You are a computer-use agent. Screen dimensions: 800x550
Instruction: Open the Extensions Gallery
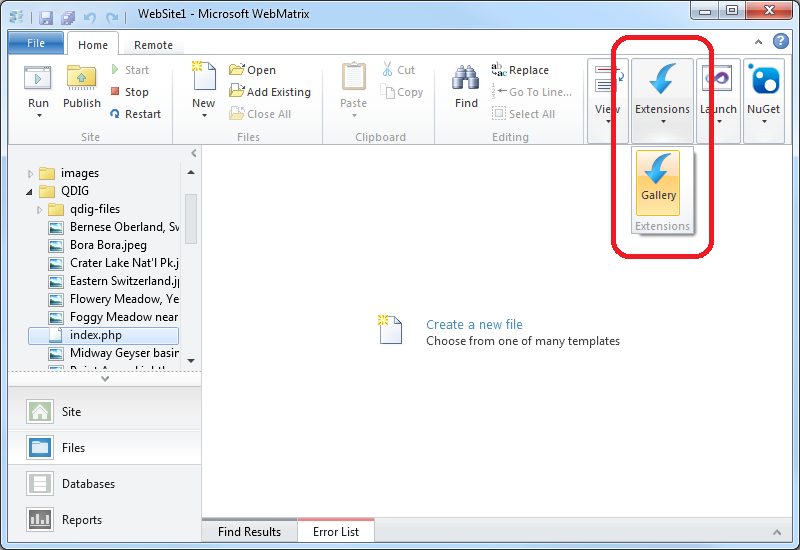(658, 181)
